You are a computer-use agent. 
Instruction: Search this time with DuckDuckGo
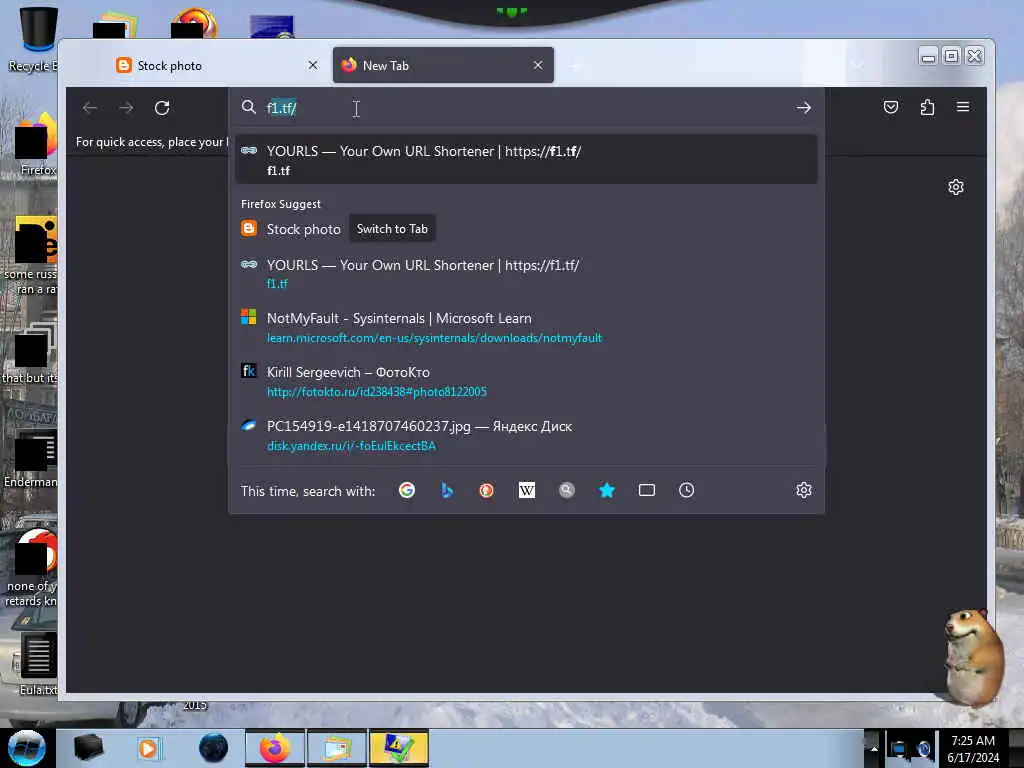pos(487,490)
